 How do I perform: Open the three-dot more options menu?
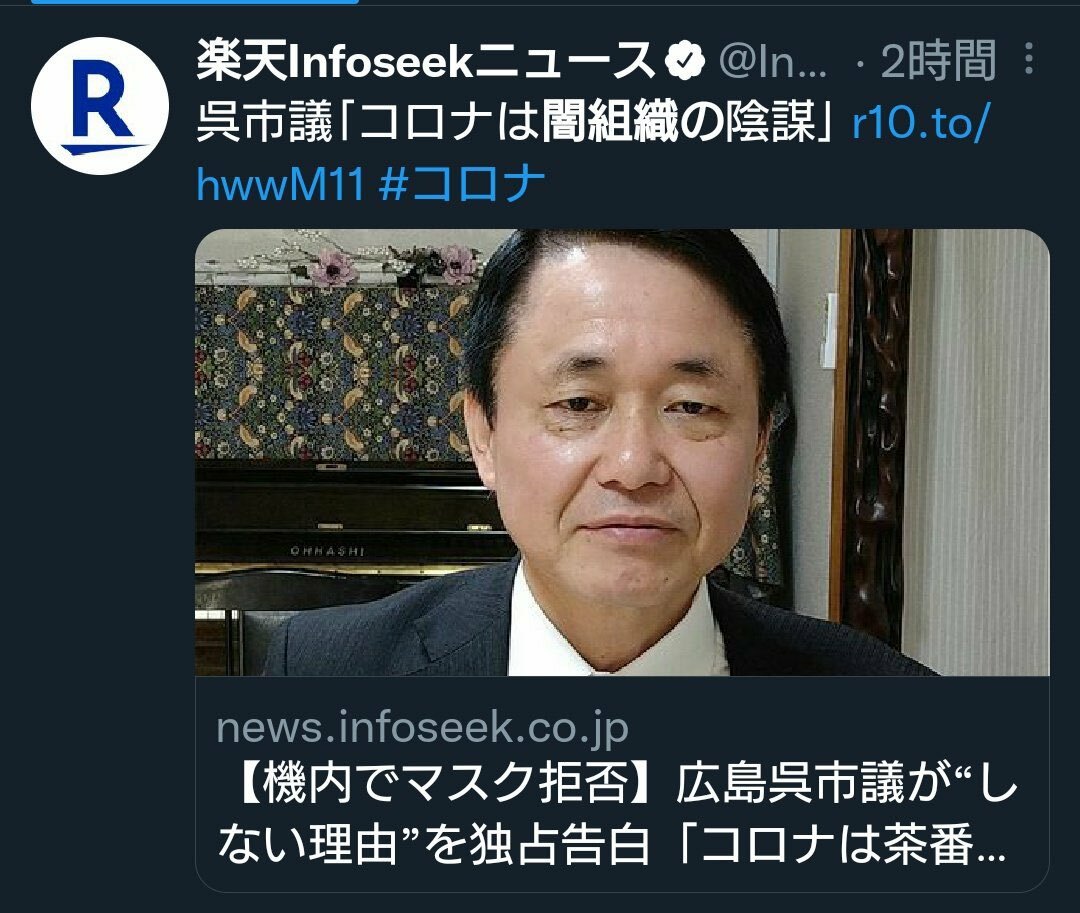[1028, 59]
